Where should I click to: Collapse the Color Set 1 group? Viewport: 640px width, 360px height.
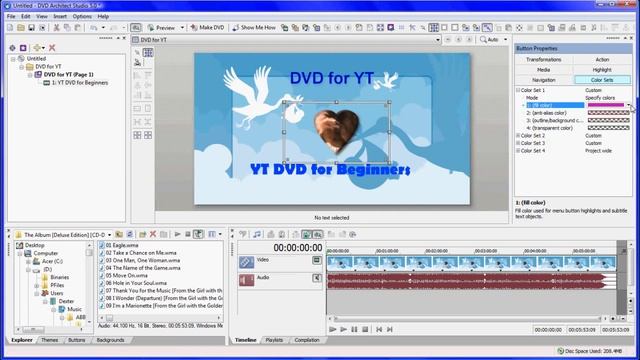click(x=518, y=90)
